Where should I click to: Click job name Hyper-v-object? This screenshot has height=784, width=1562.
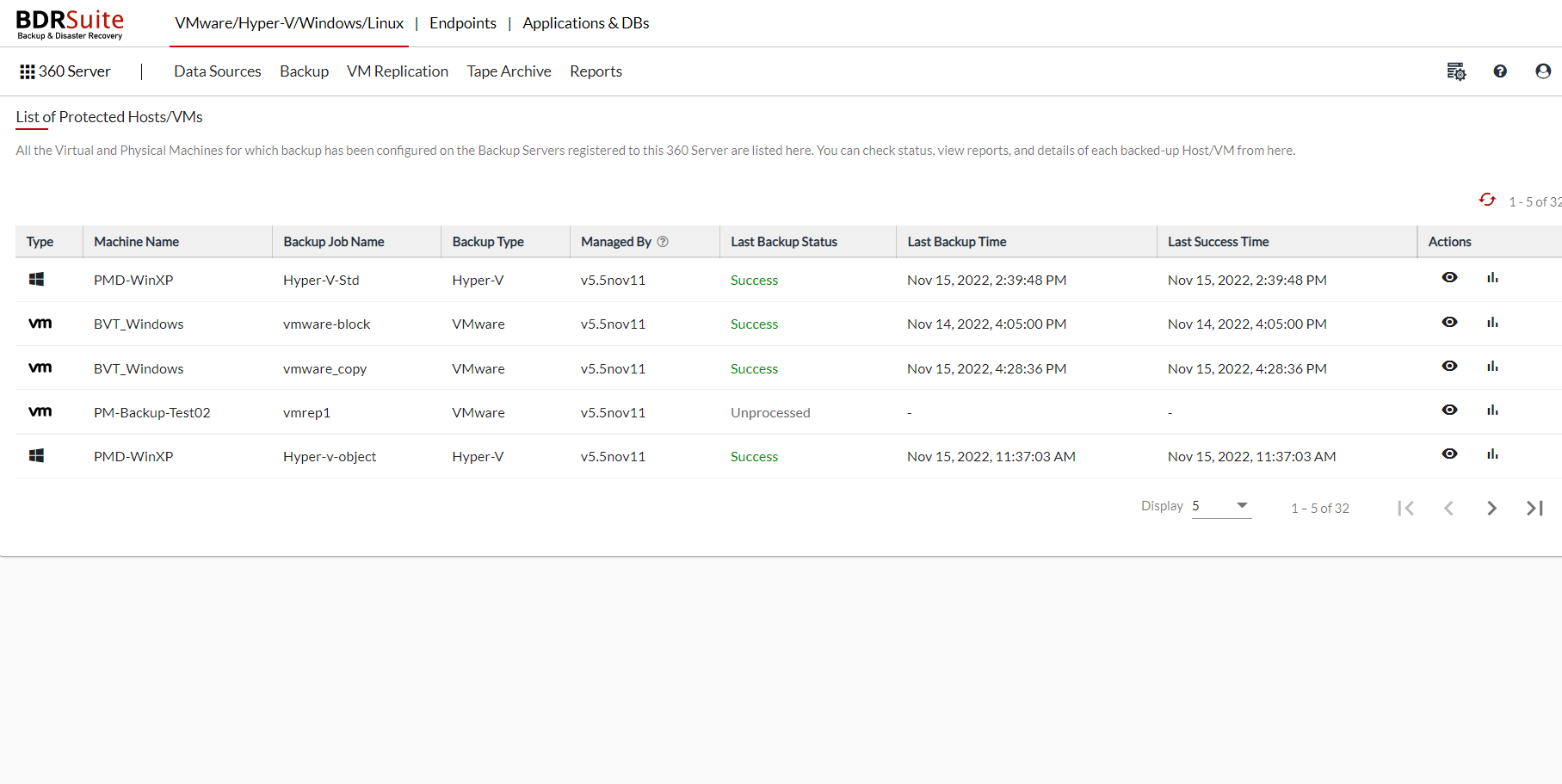[330, 457]
